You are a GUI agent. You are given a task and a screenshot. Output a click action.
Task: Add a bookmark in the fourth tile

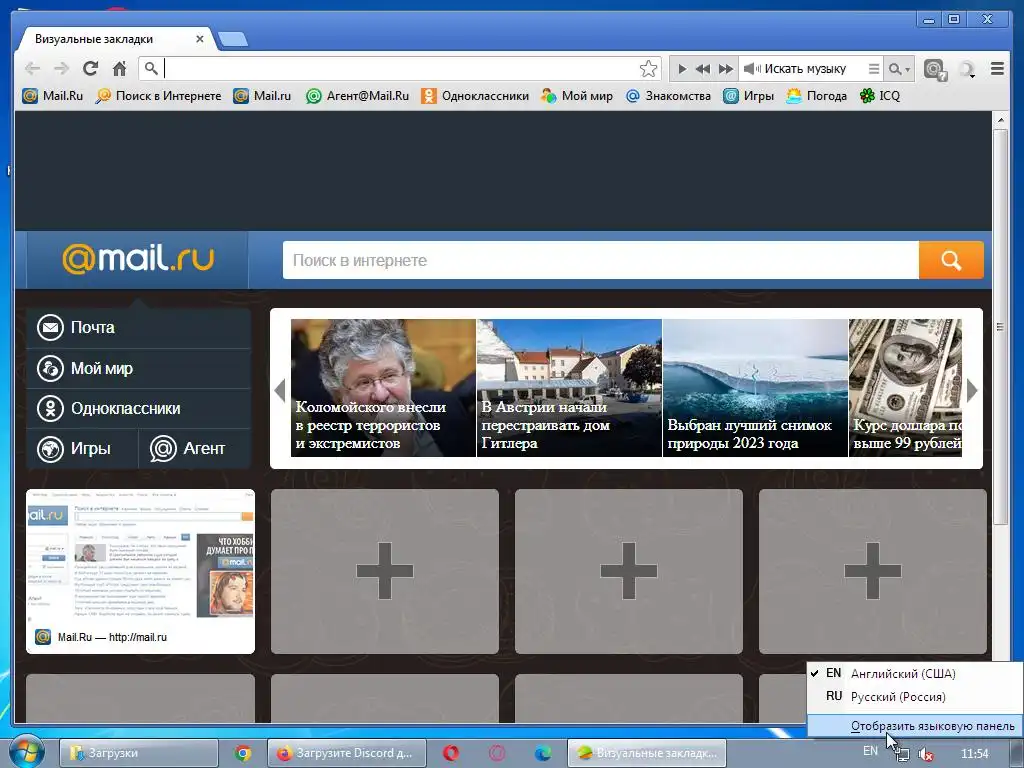872,571
